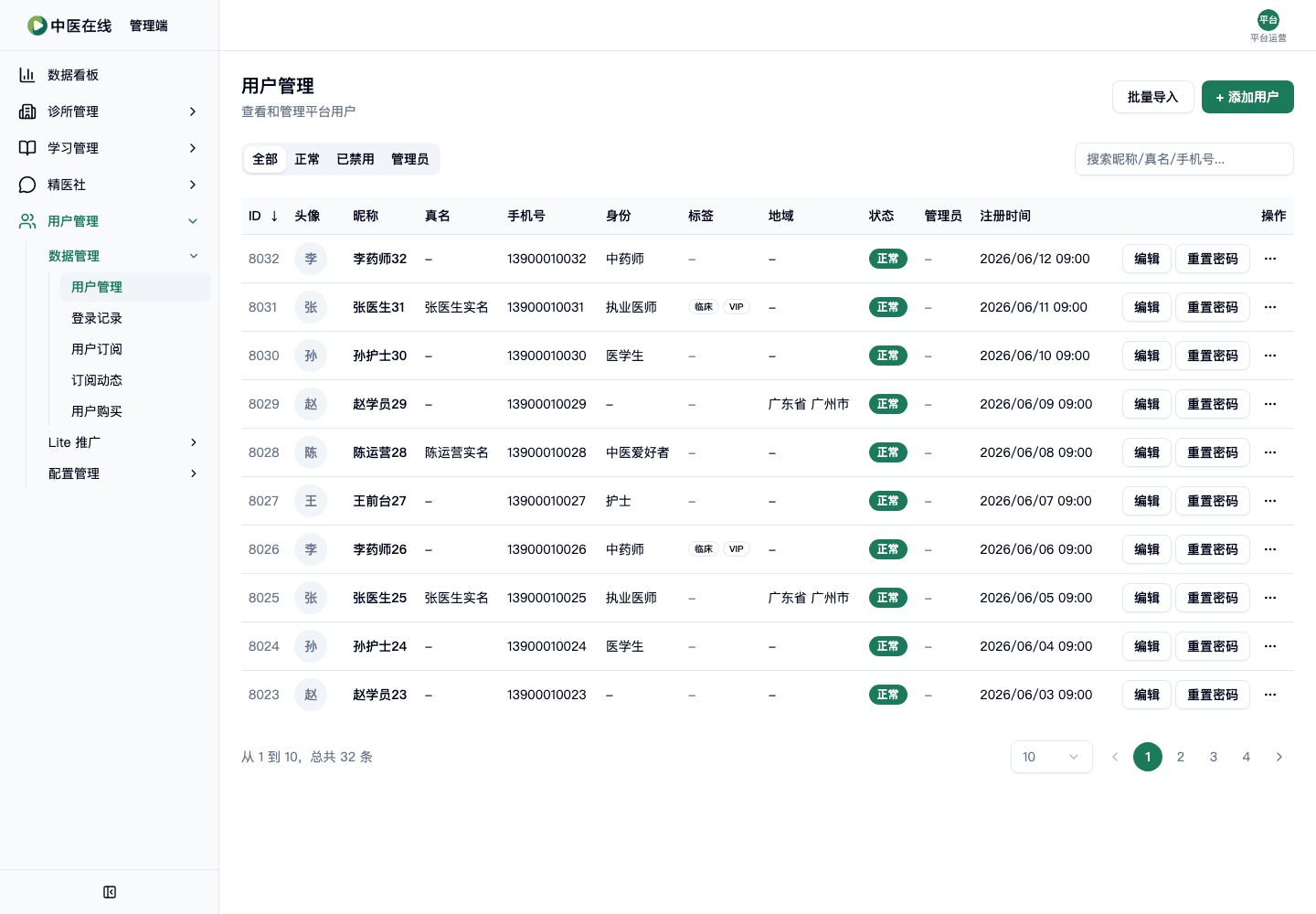
Task: Select the 正常 filter tab
Action: pos(307,159)
